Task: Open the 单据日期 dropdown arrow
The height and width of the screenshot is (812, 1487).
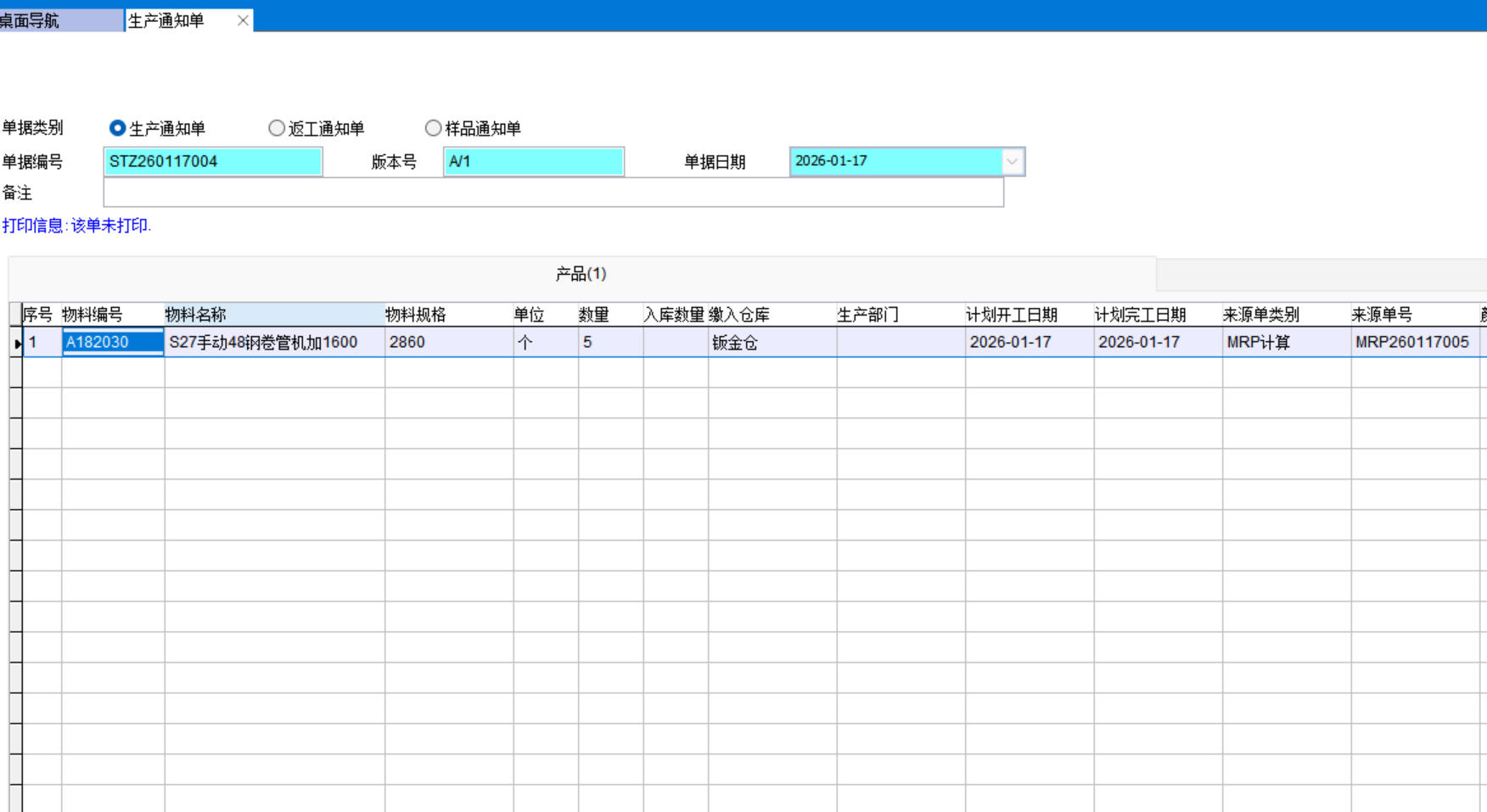Action: 1012,161
